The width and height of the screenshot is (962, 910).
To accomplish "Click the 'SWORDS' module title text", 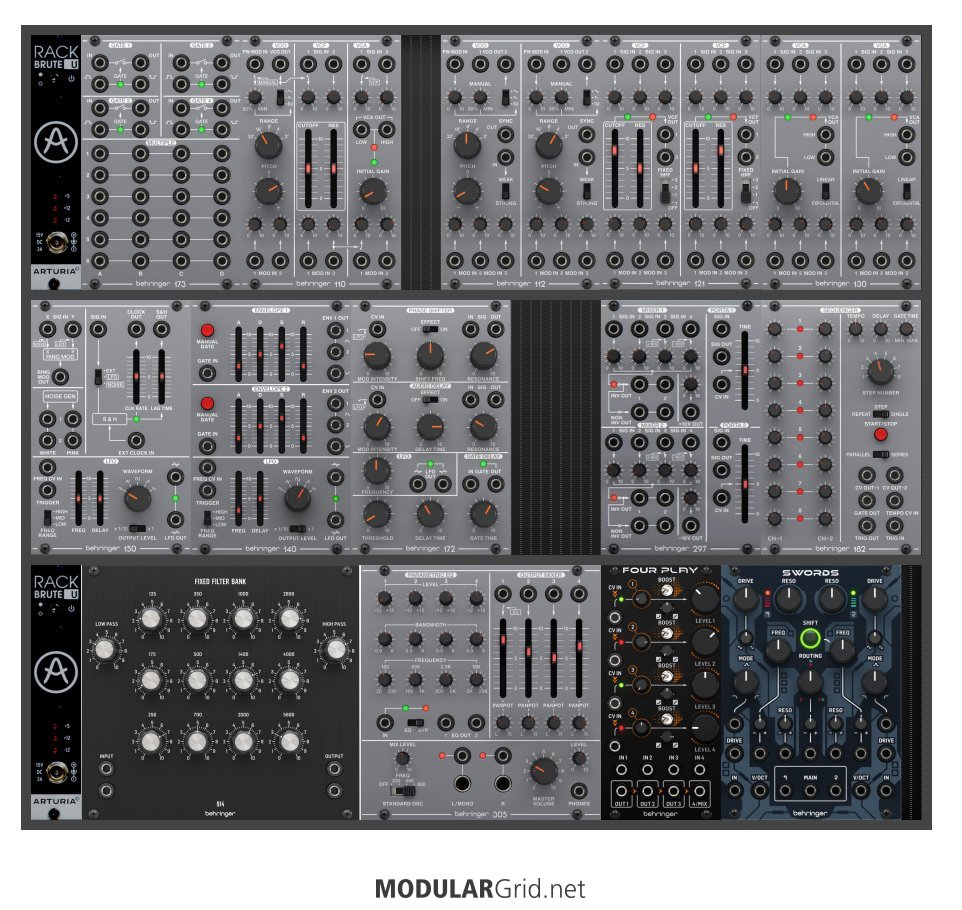I will (x=810, y=573).
